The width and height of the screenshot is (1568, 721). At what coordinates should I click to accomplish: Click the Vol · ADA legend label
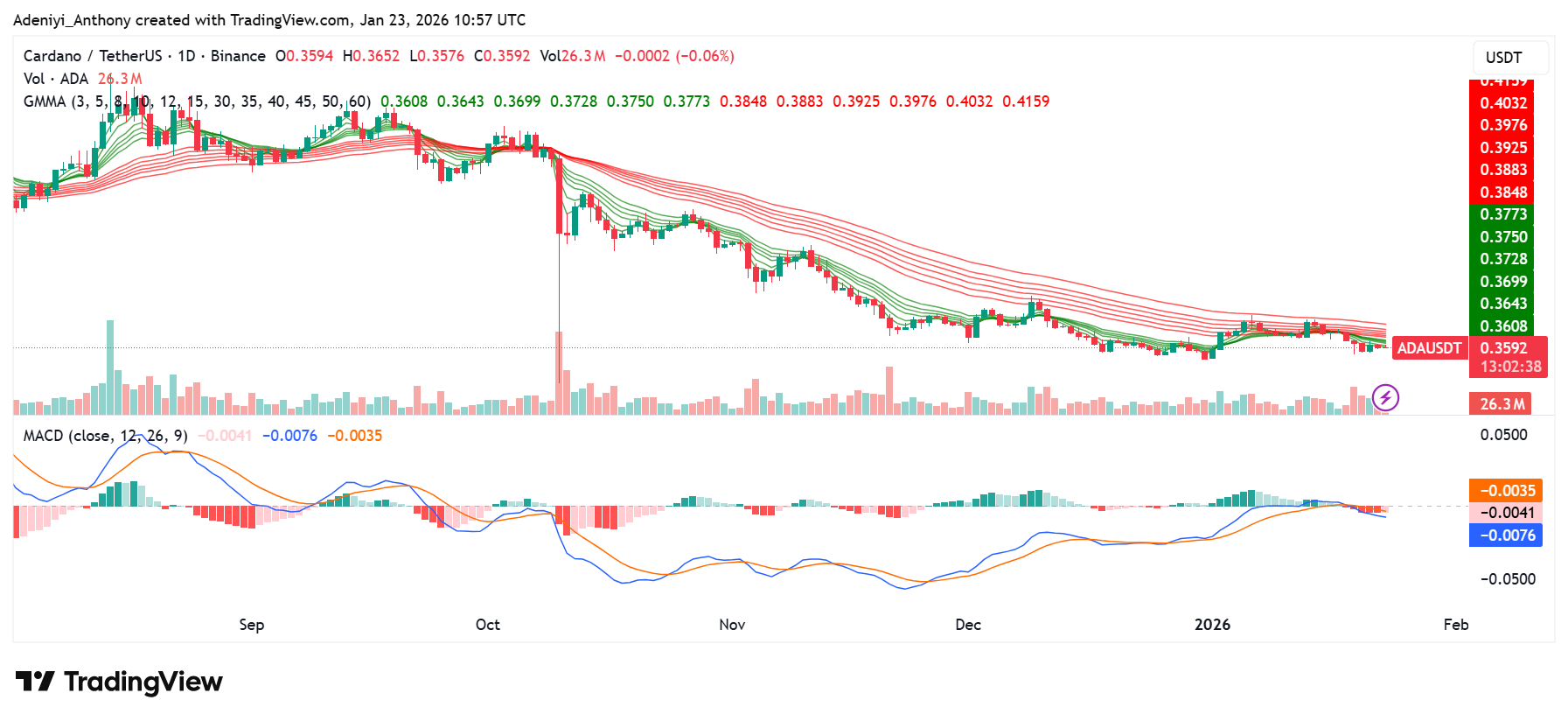[56, 79]
